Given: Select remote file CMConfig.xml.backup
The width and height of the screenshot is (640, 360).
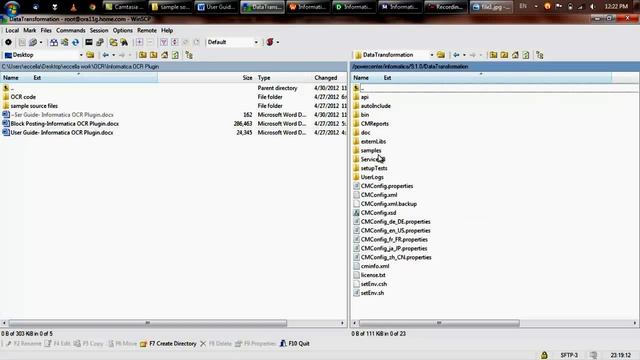Looking at the screenshot, I should (x=389, y=204).
